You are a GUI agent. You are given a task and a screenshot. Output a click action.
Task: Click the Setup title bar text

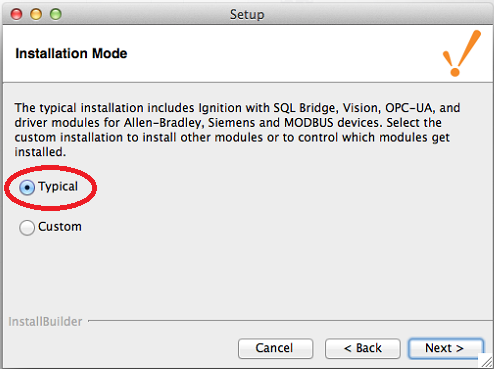[247, 14]
